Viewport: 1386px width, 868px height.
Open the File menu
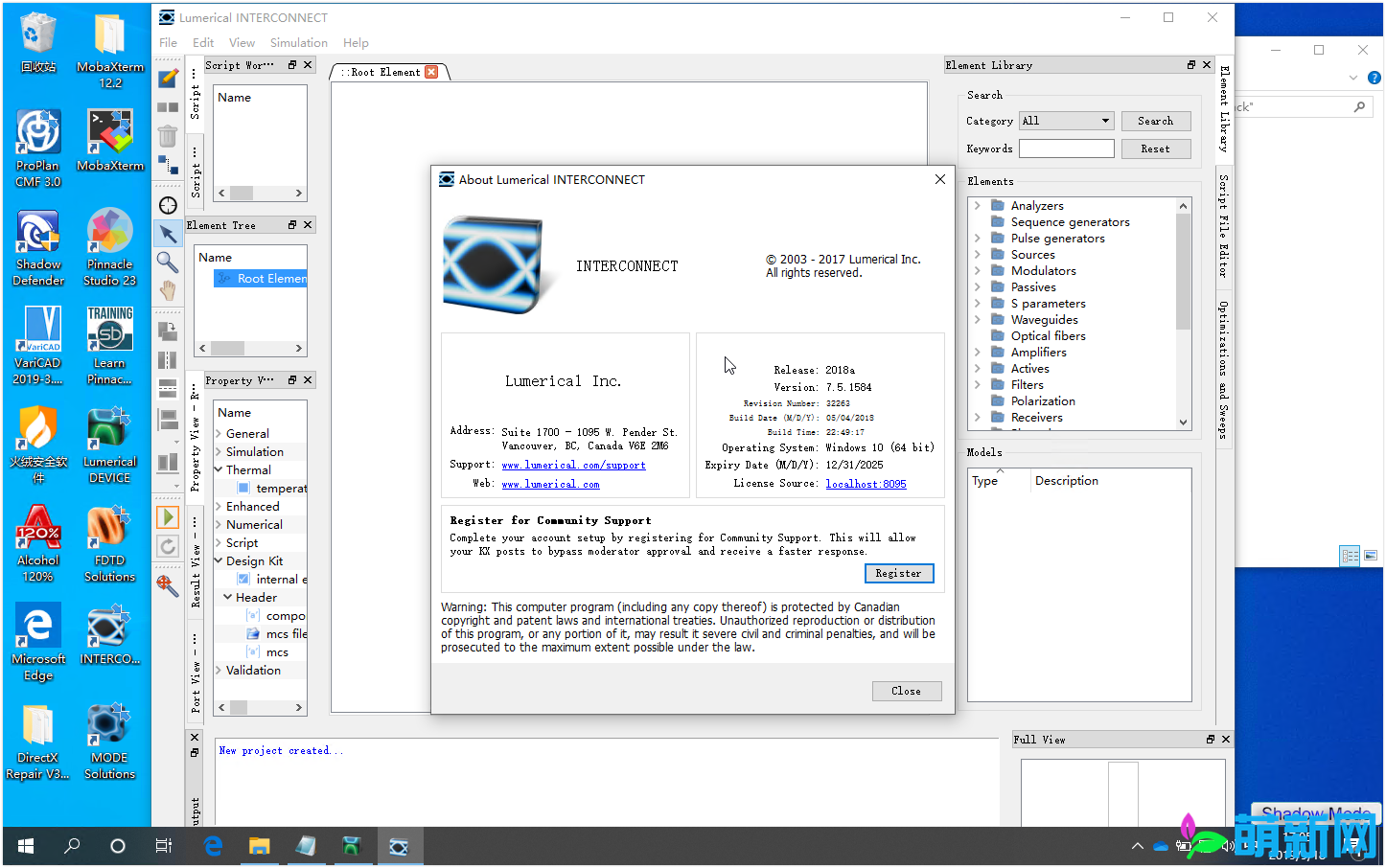168,43
